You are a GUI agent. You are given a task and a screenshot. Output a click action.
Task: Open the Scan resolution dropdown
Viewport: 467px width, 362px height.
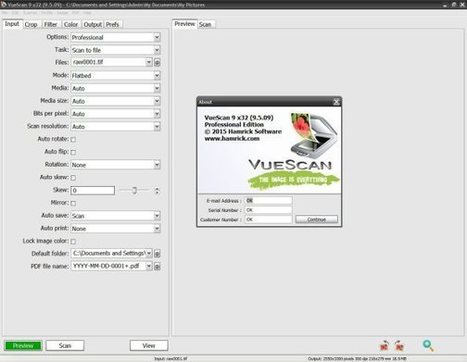115,126
